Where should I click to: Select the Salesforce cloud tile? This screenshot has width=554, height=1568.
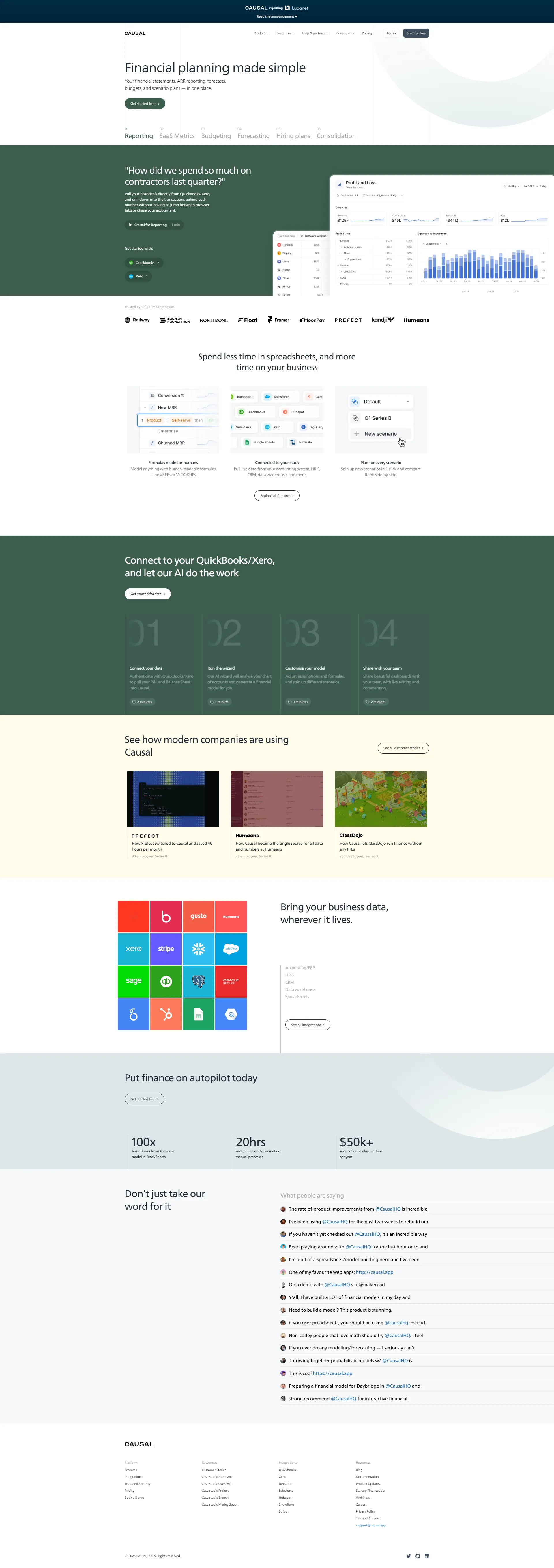[231, 948]
